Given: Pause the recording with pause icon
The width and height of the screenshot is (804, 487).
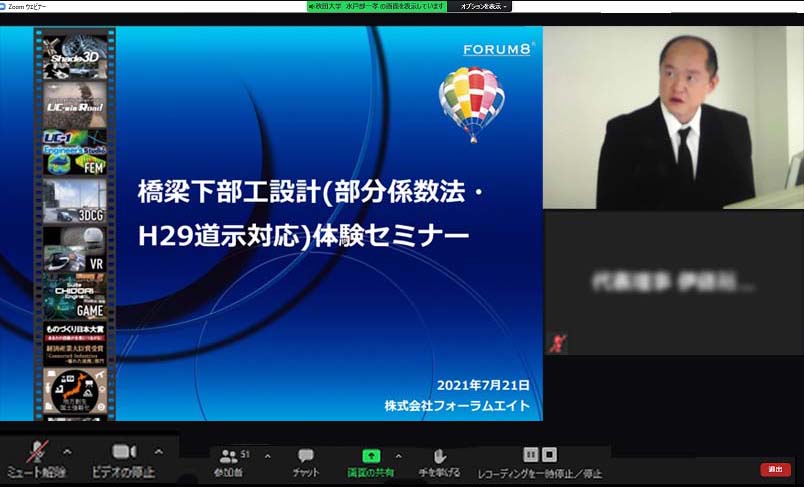Looking at the screenshot, I should pyautogui.click(x=531, y=454).
